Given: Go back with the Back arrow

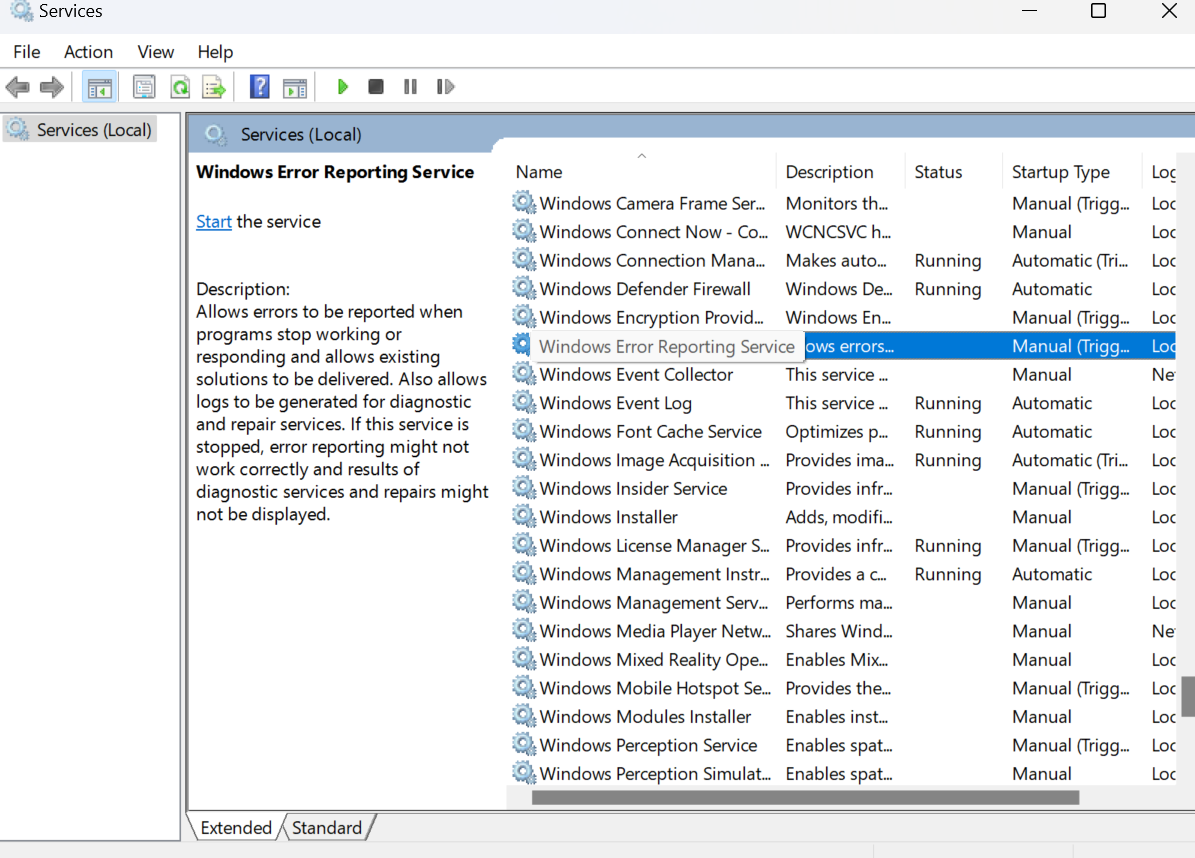Looking at the screenshot, I should tap(18, 87).
